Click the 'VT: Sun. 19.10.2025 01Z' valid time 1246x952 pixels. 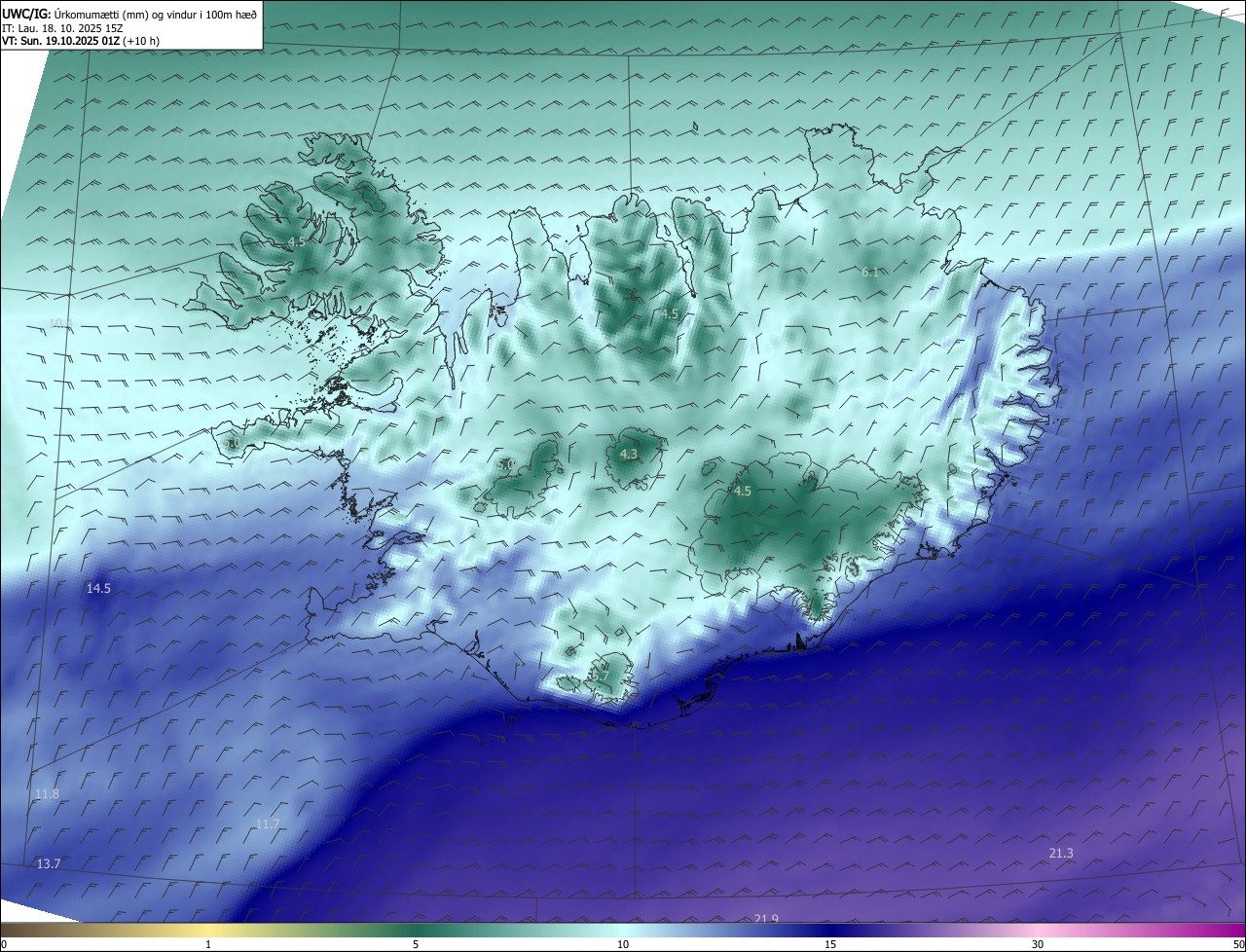coord(60,41)
